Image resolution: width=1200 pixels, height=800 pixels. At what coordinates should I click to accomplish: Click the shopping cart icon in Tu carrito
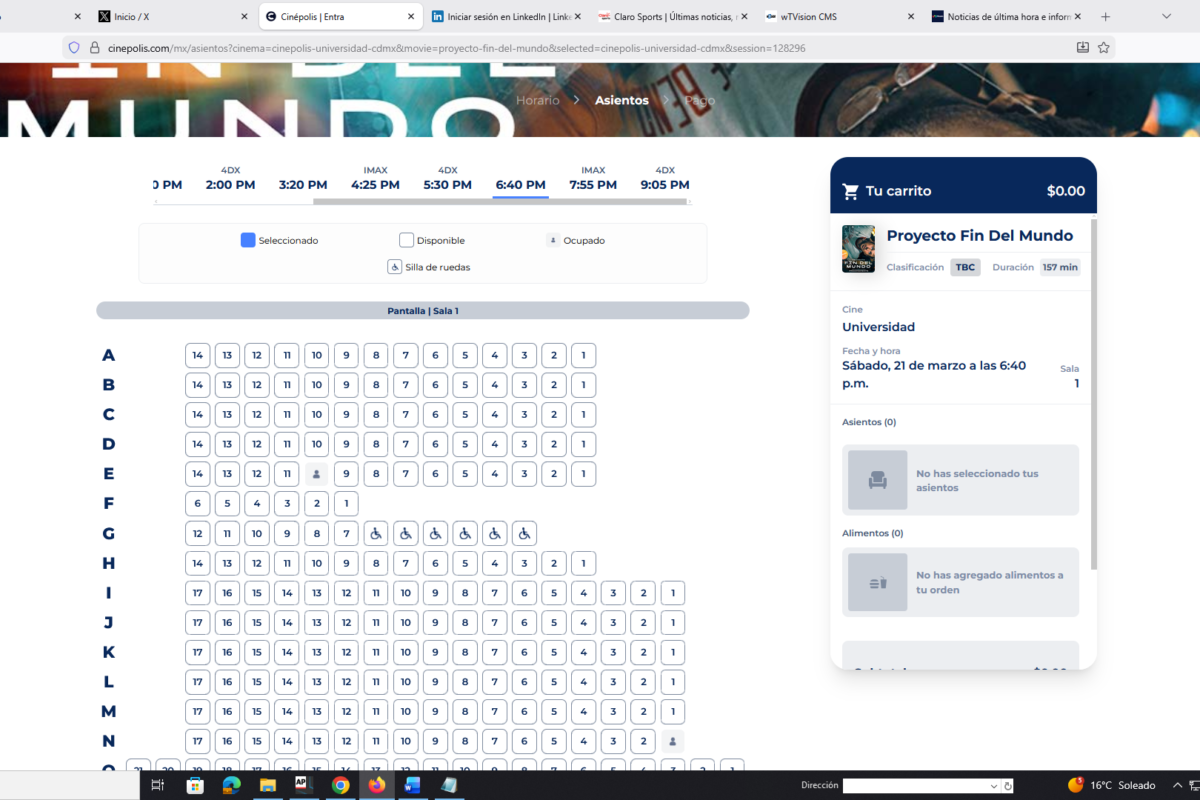(851, 191)
